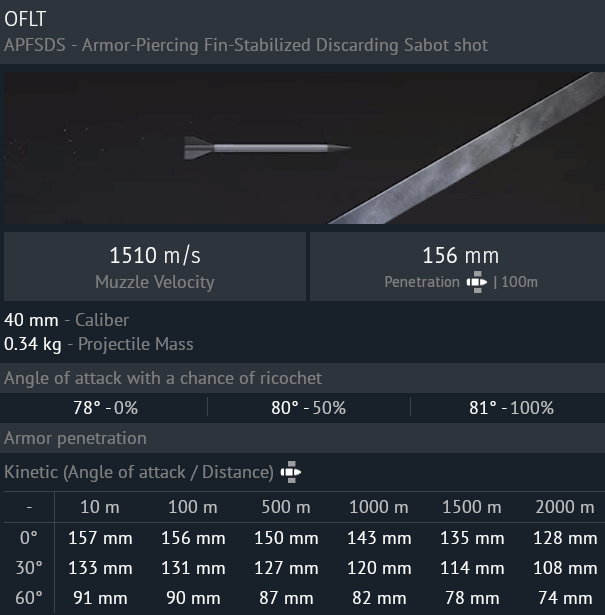The image size is (605, 615).
Task: Click the 127 mm cell at 30° and 500 m
Action: pos(286,568)
